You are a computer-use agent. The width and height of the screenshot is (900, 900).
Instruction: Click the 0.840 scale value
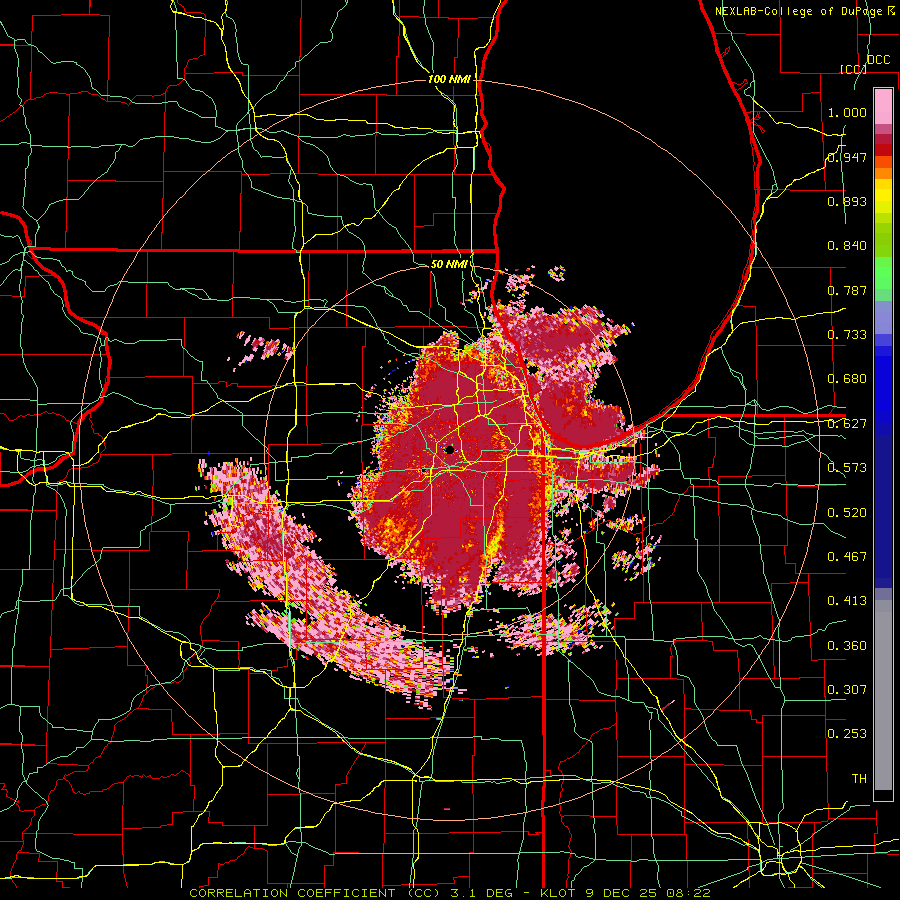[x=847, y=246]
